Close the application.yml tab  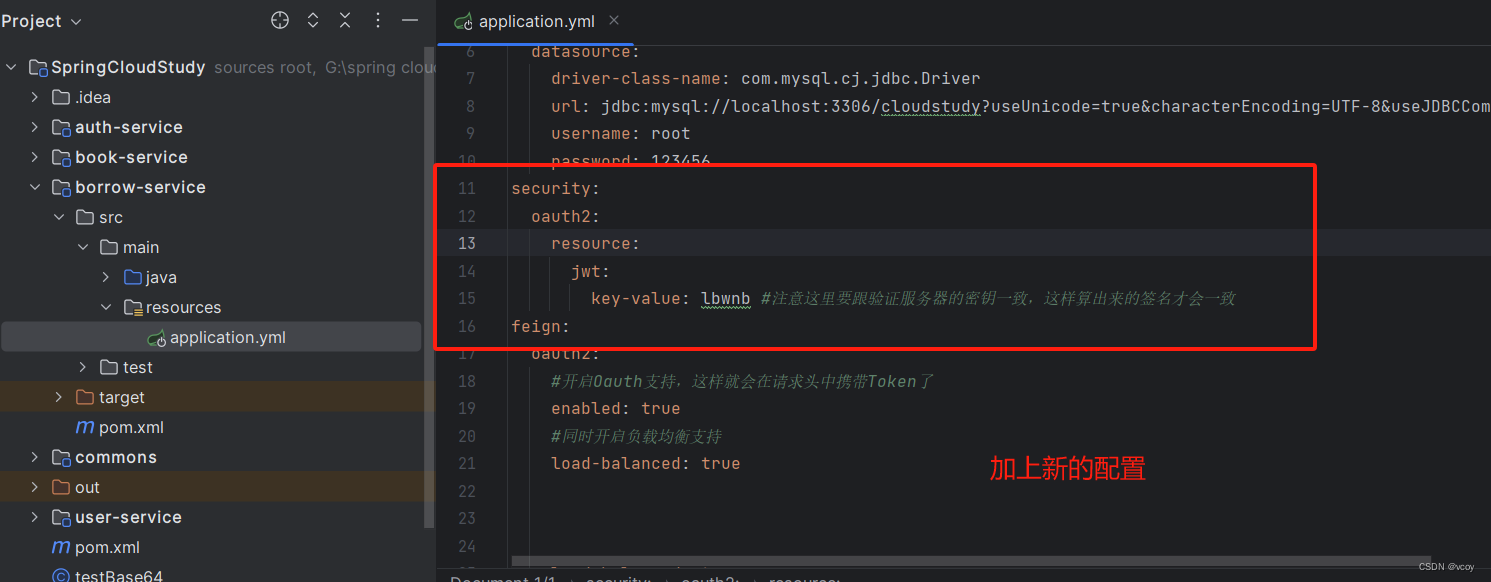614,21
